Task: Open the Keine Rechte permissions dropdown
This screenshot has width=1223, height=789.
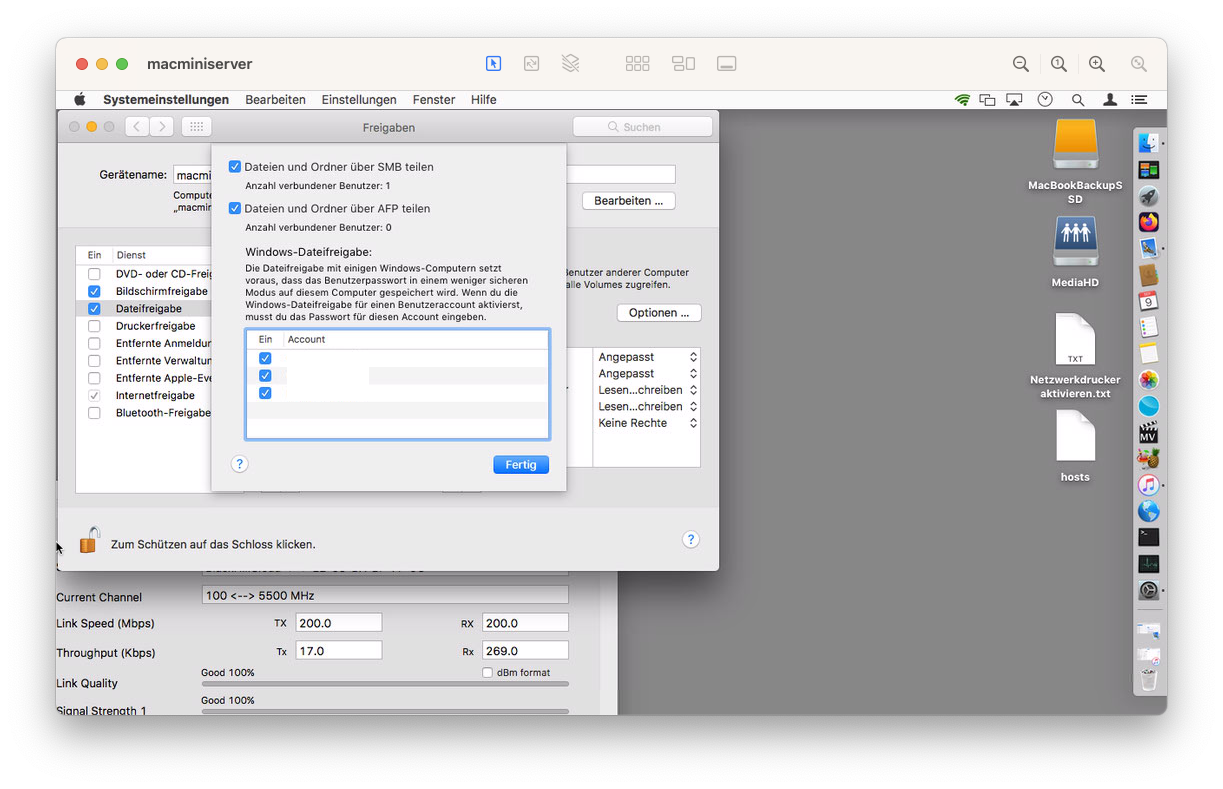Action: [x=647, y=423]
